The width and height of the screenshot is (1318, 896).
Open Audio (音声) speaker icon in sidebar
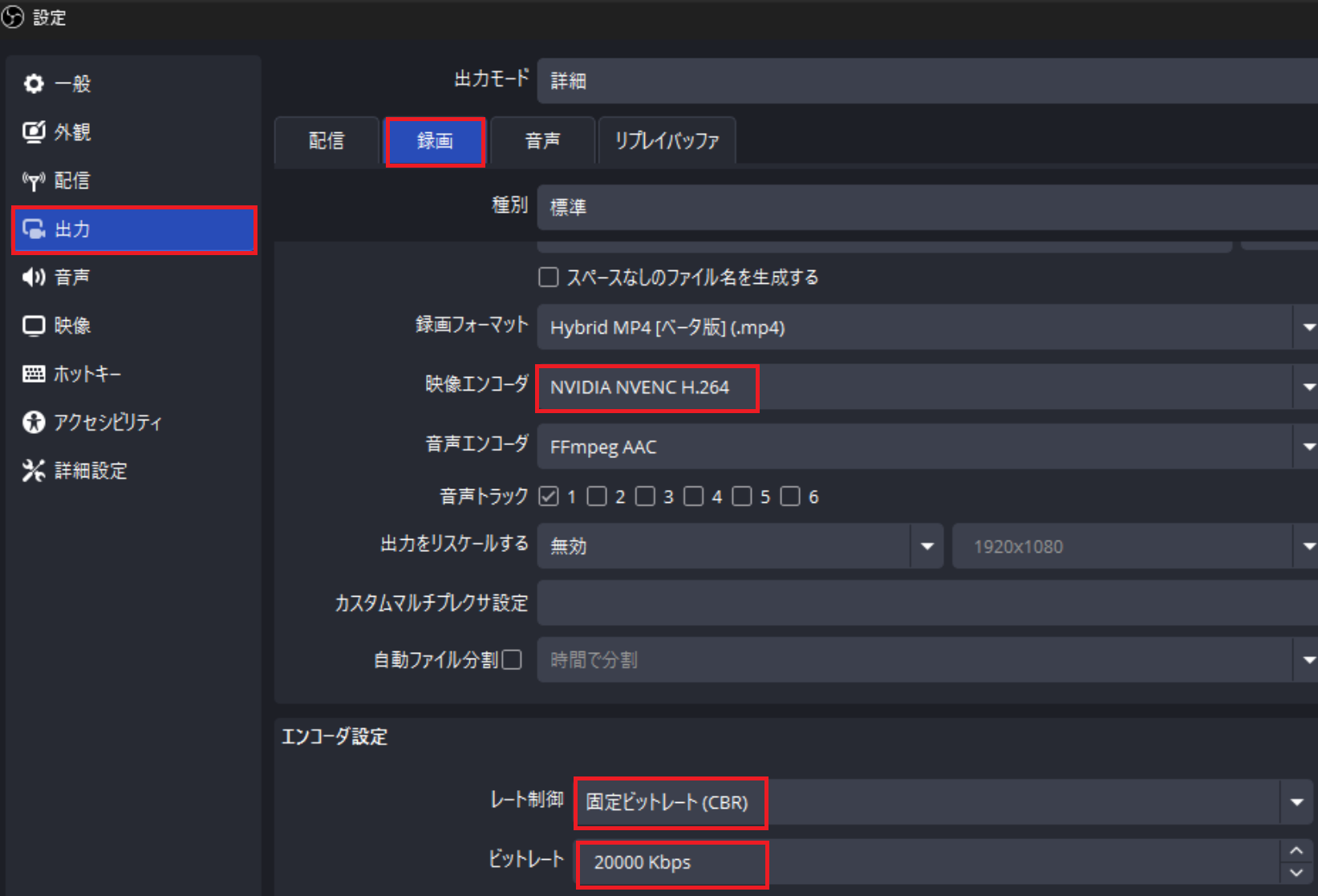34,278
